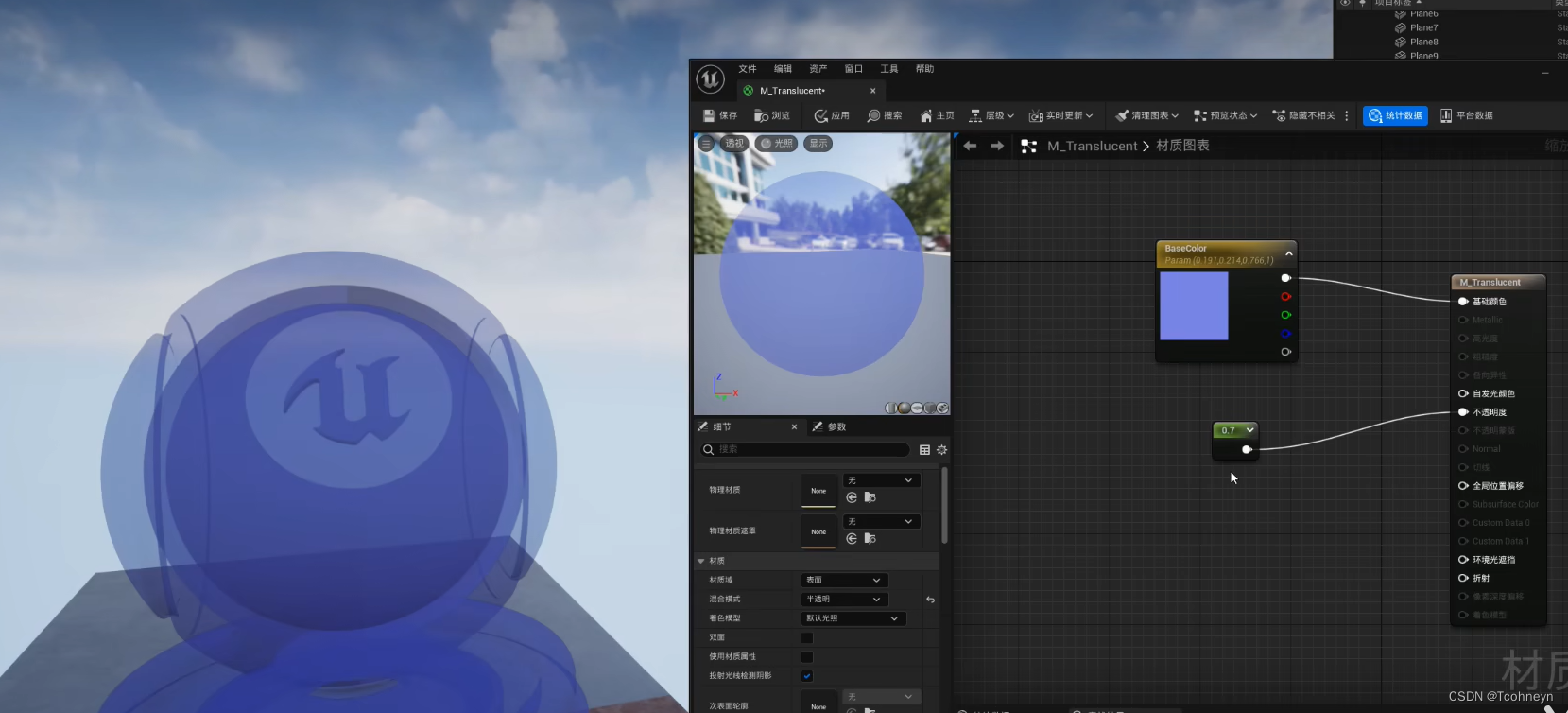The height and width of the screenshot is (713, 1568).
Task: Open the three-dot toolbar options
Action: click(x=1347, y=115)
